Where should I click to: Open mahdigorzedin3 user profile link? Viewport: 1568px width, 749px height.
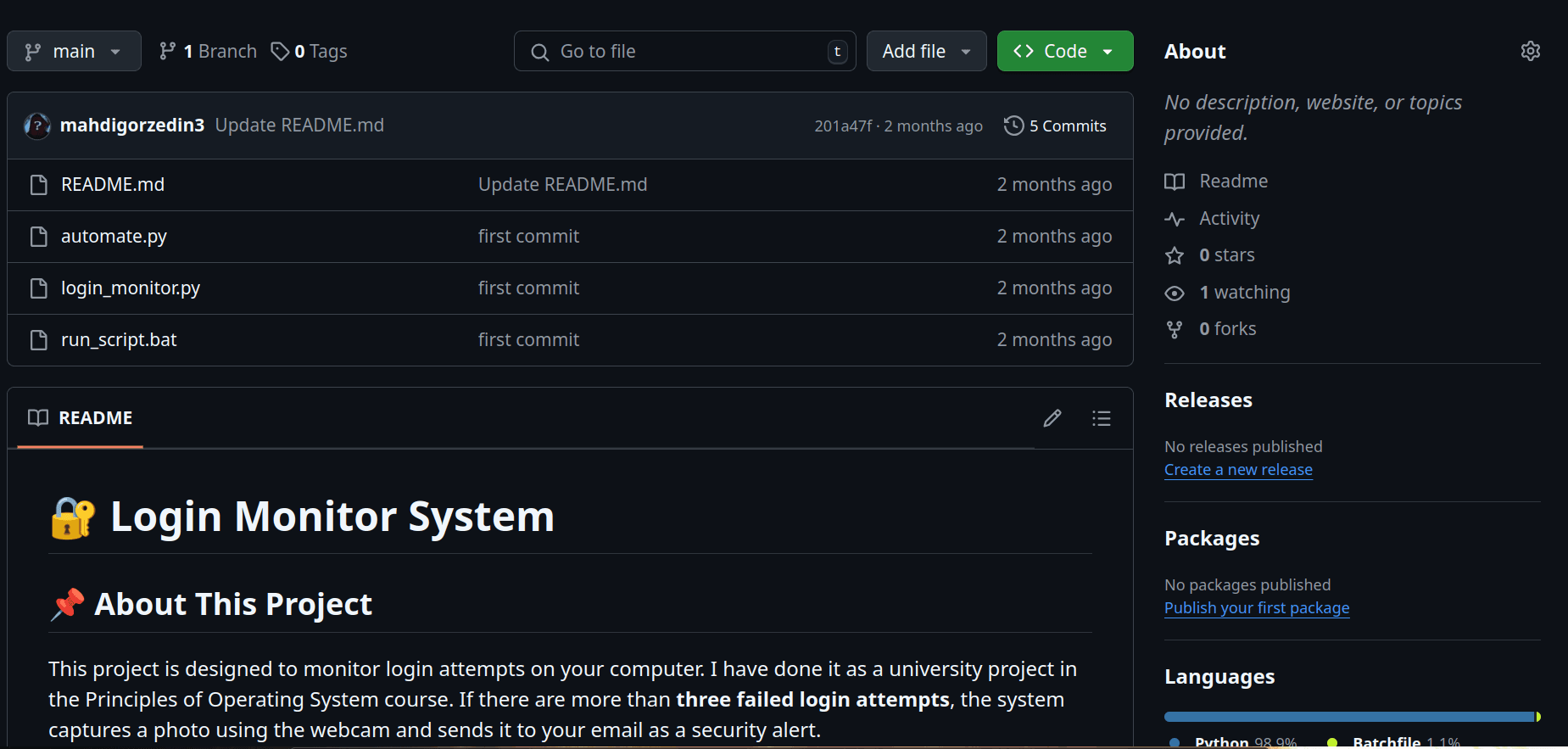click(132, 125)
